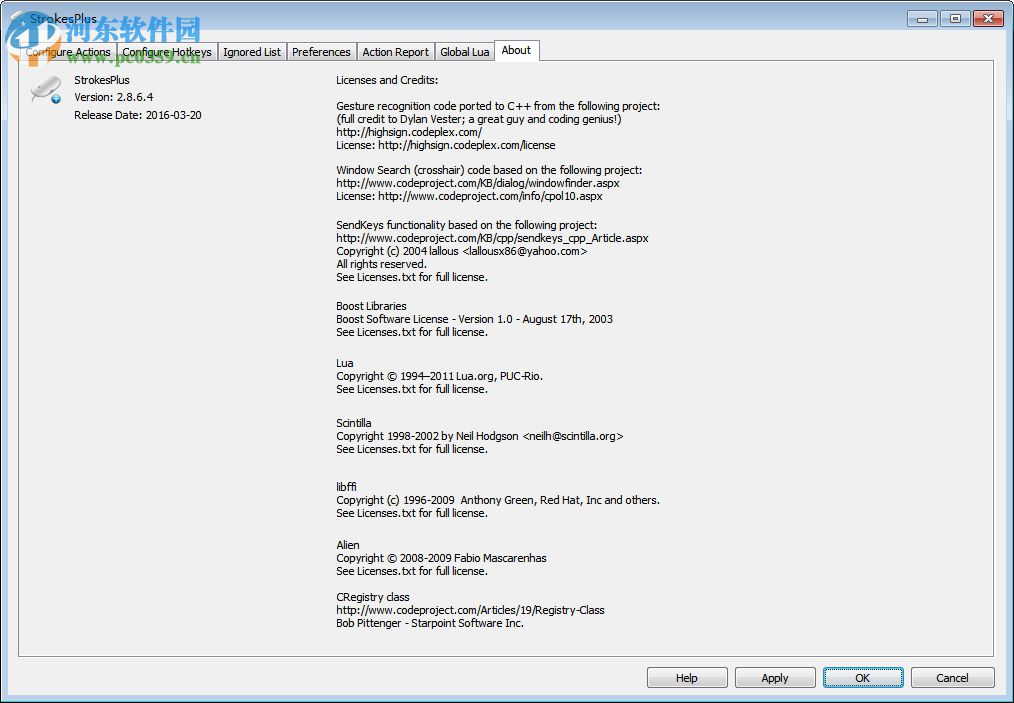Image resolution: width=1014 pixels, height=703 pixels.
Task: Click the StrokesPlus title bar icon
Action: coord(14,17)
